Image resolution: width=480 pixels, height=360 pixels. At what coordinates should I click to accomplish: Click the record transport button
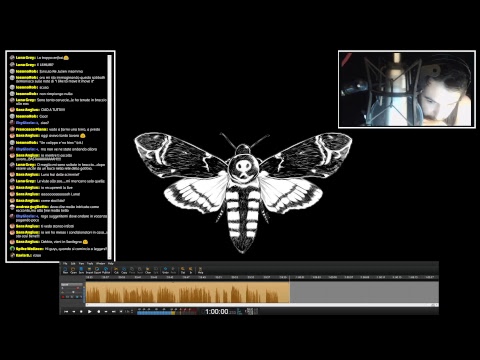(x=98, y=311)
